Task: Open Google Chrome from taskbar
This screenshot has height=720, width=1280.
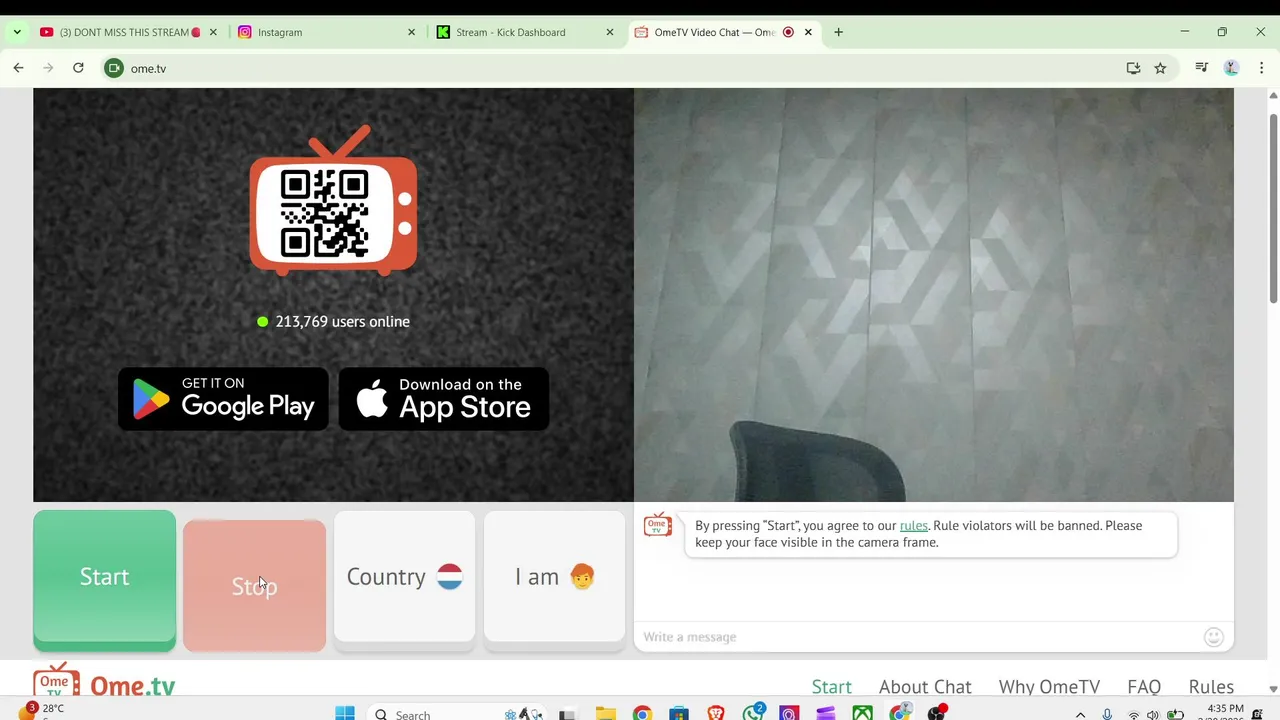Action: click(642, 713)
